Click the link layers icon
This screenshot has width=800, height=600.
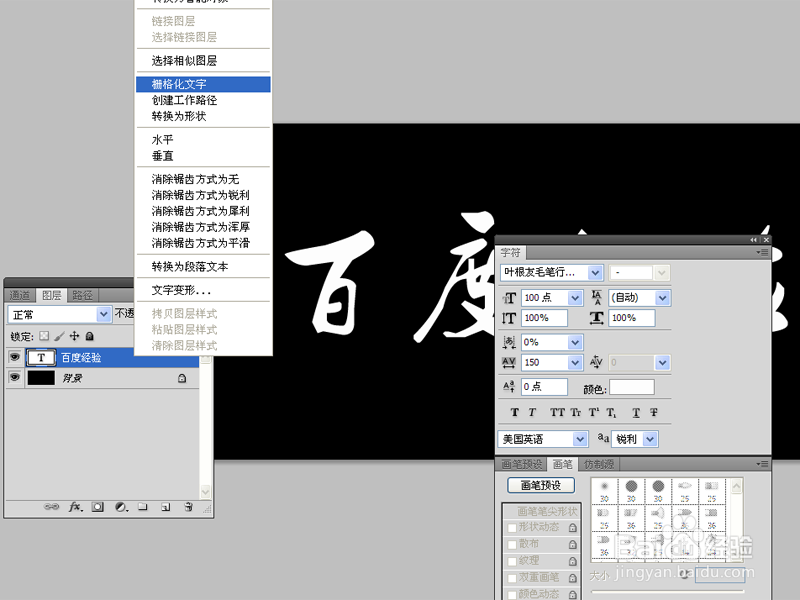coord(51,507)
